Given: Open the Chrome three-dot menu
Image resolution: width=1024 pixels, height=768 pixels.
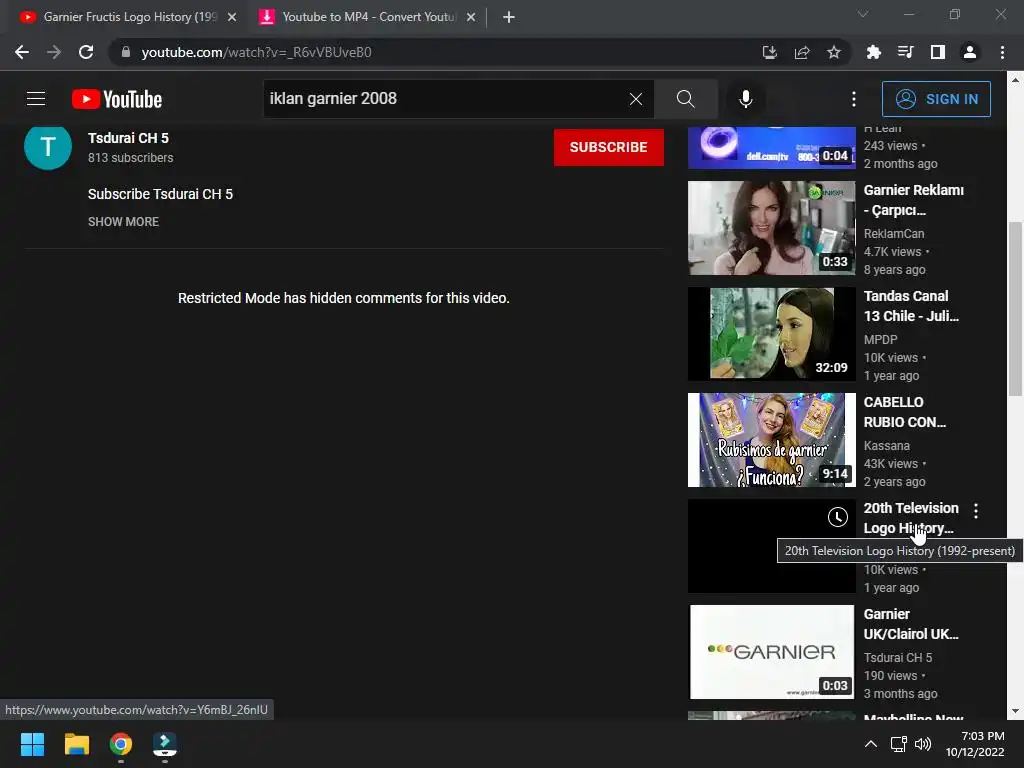Looking at the screenshot, I should pos(1002,52).
